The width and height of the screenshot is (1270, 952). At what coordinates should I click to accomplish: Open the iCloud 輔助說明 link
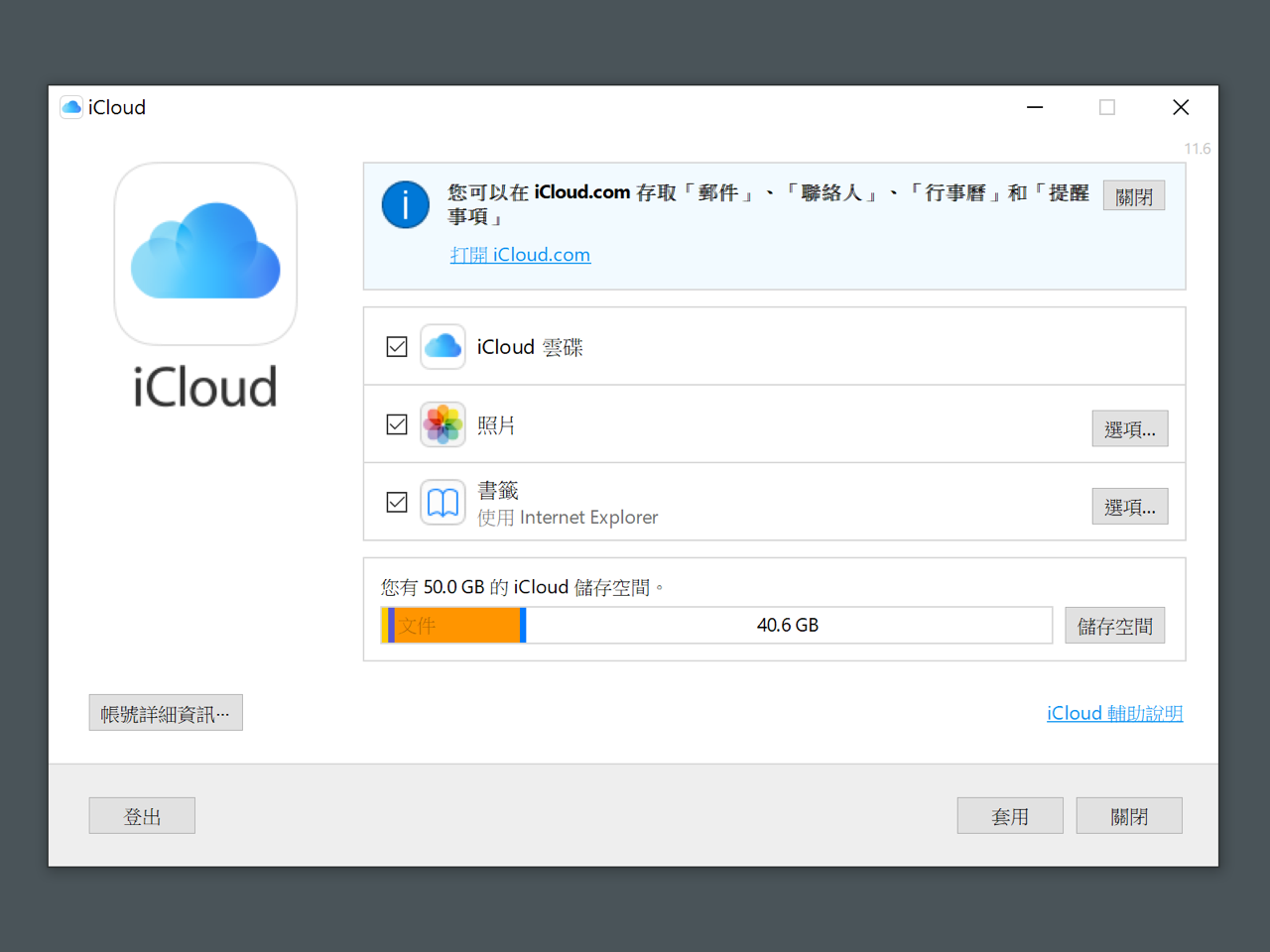[1115, 713]
